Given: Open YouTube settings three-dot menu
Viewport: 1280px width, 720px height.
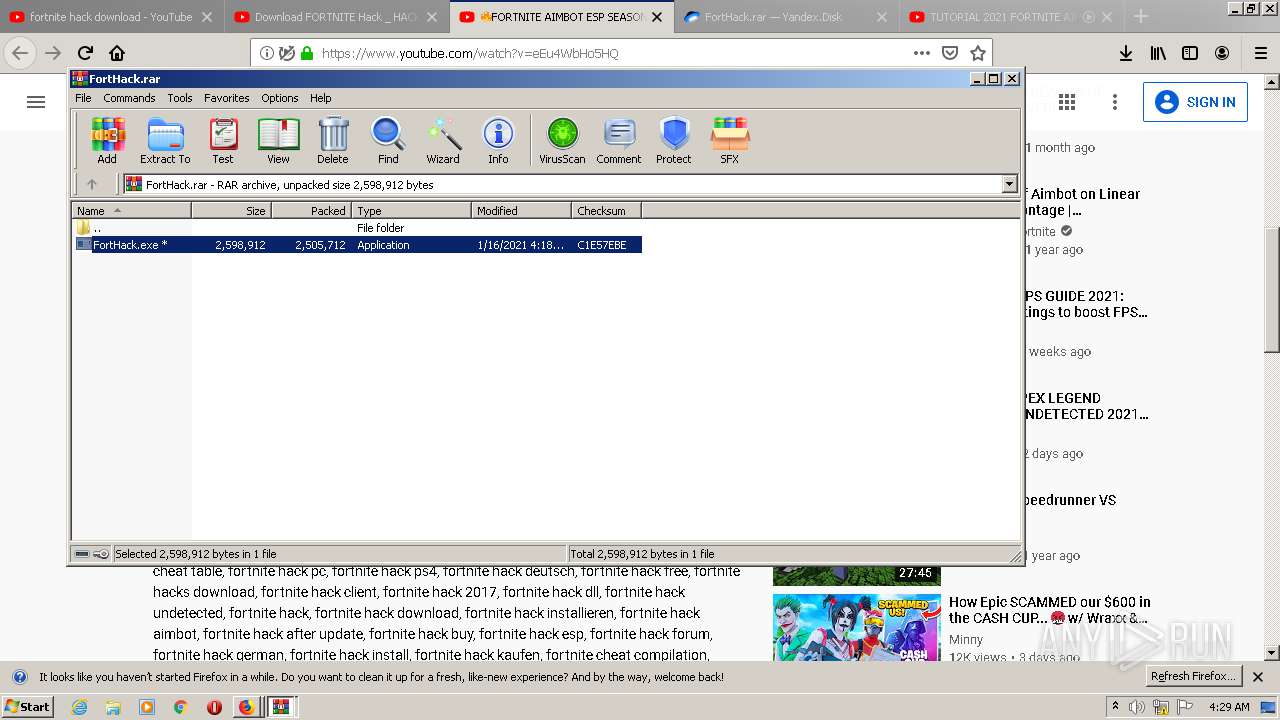Looking at the screenshot, I should (1115, 102).
